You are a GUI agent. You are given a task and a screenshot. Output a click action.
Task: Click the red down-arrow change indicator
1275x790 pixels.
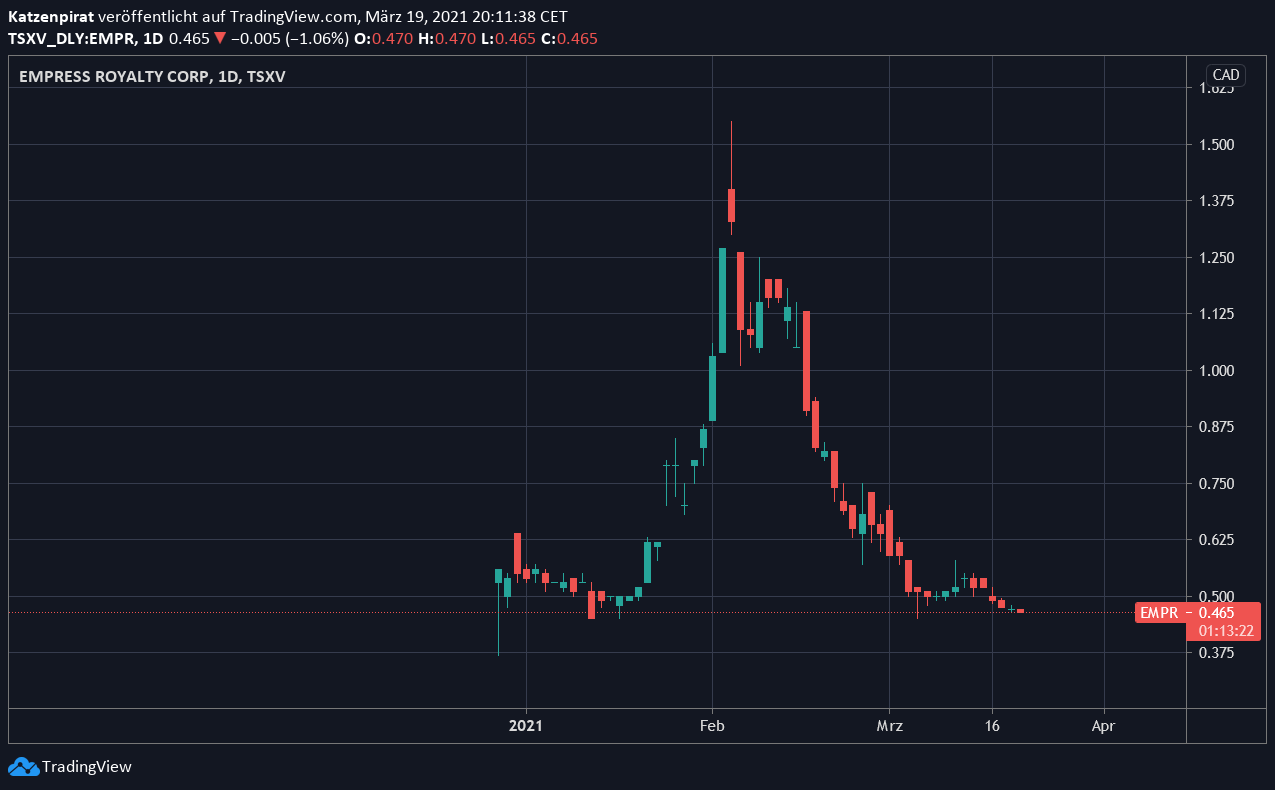(220, 38)
